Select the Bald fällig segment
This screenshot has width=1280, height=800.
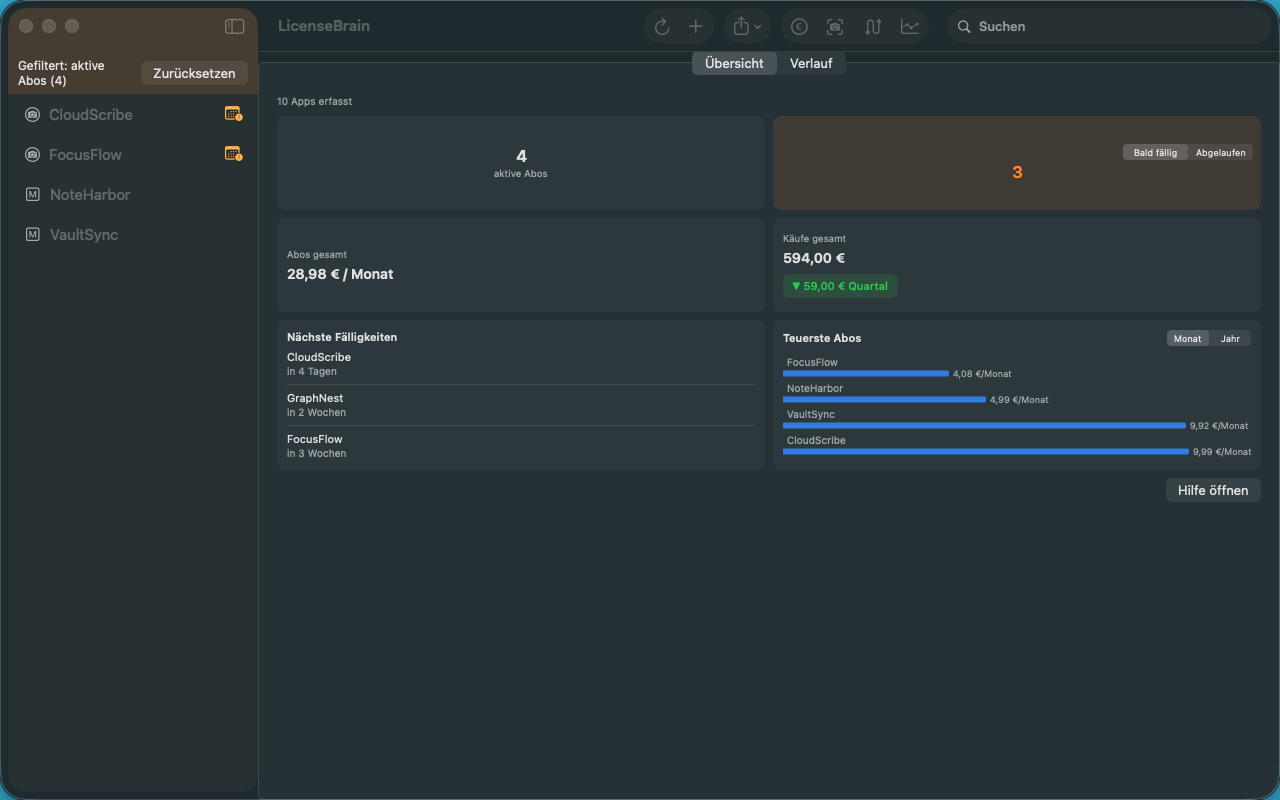[1156, 153]
